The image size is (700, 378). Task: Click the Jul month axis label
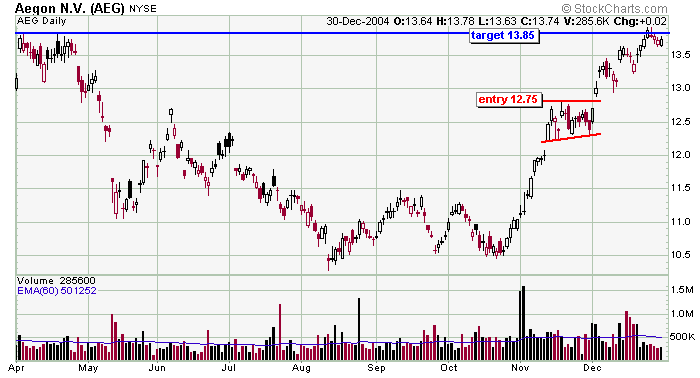point(229,368)
